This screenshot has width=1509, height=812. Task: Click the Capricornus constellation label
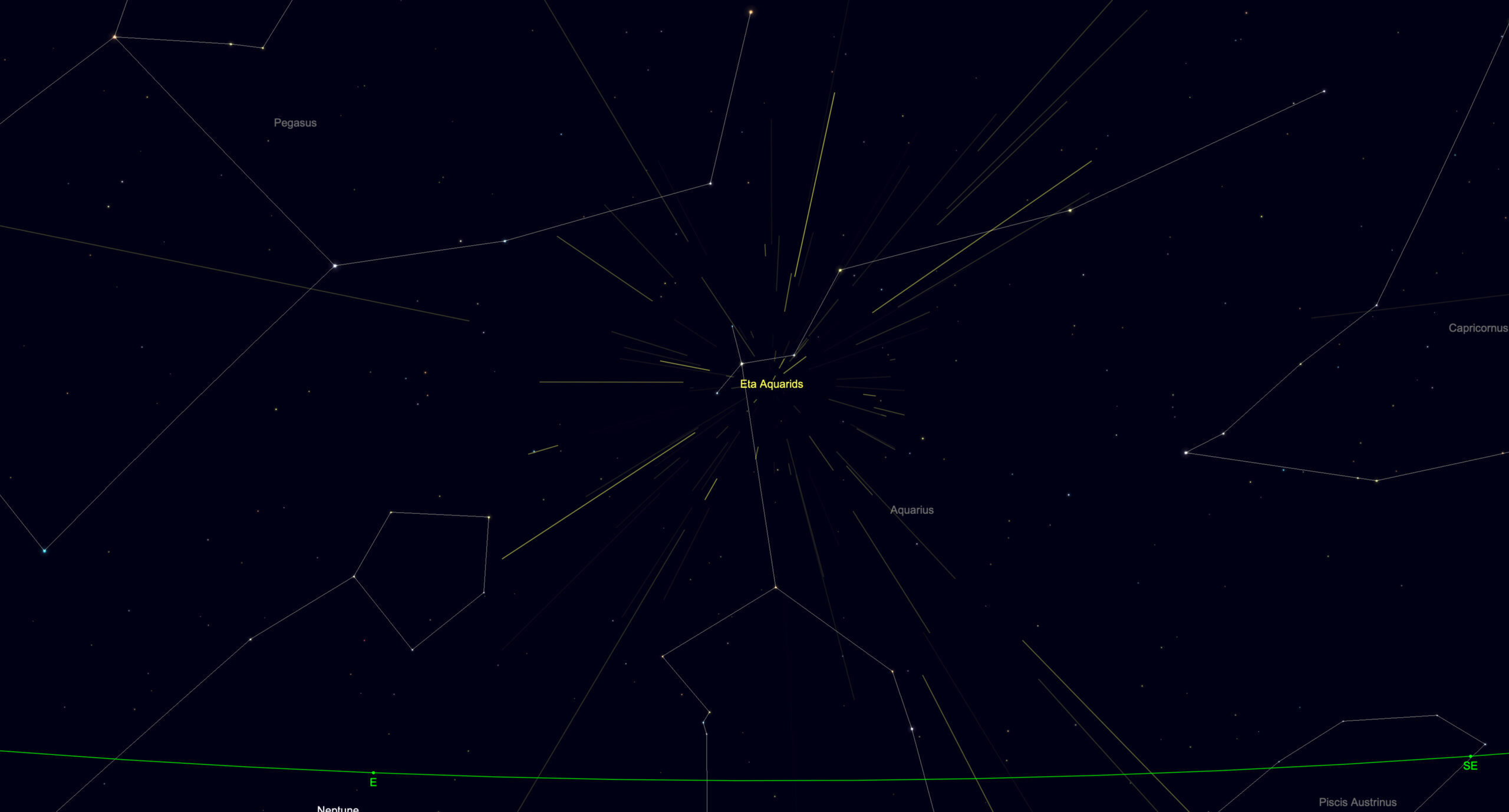point(1478,328)
